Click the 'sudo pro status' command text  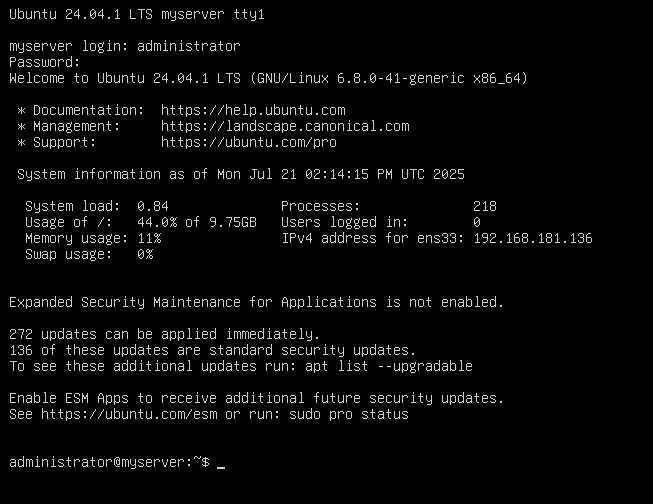(349, 414)
